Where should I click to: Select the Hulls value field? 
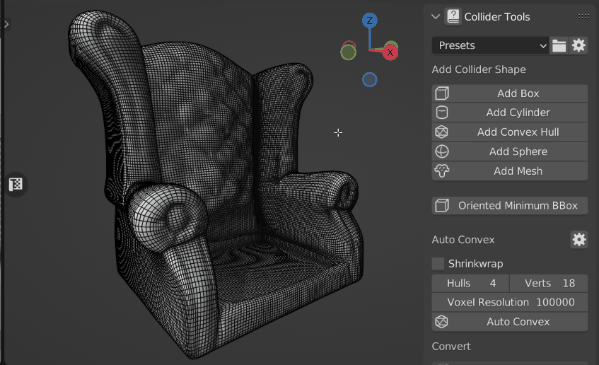point(471,283)
